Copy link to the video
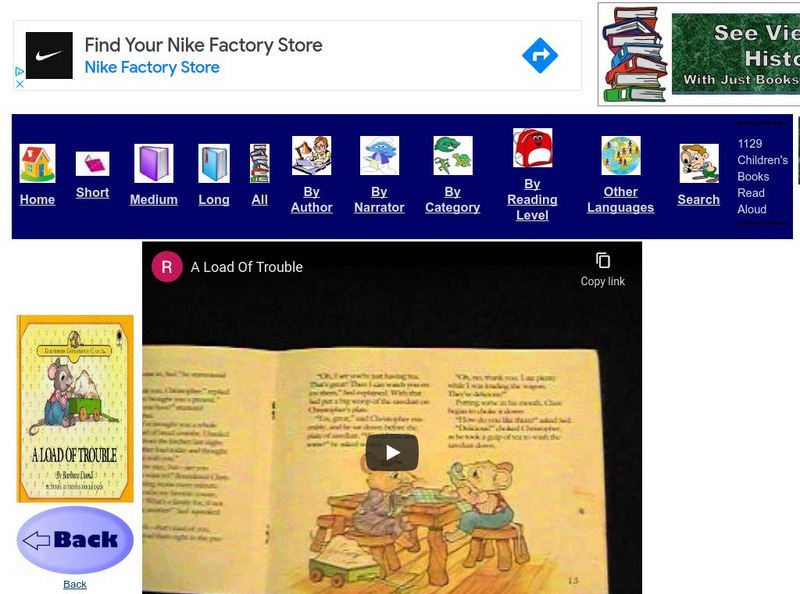Viewport: 800px width, 594px height. [x=603, y=269]
